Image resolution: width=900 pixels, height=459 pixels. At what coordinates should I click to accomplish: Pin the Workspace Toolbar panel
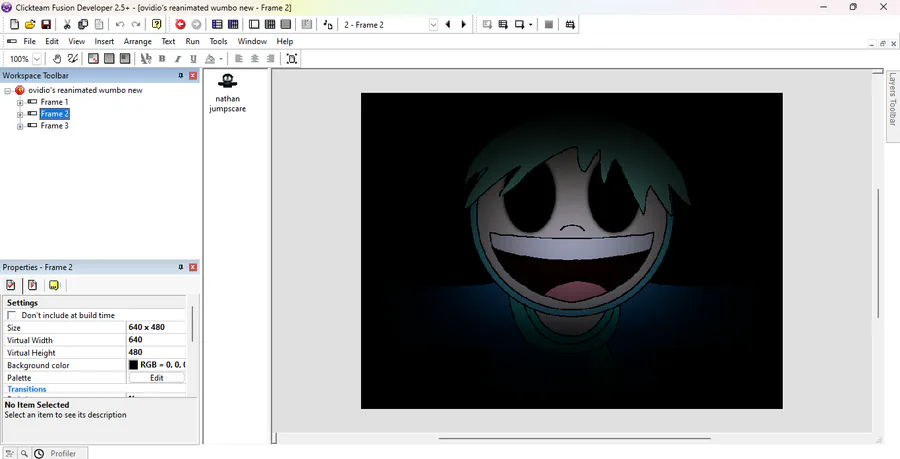(x=180, y=76)
